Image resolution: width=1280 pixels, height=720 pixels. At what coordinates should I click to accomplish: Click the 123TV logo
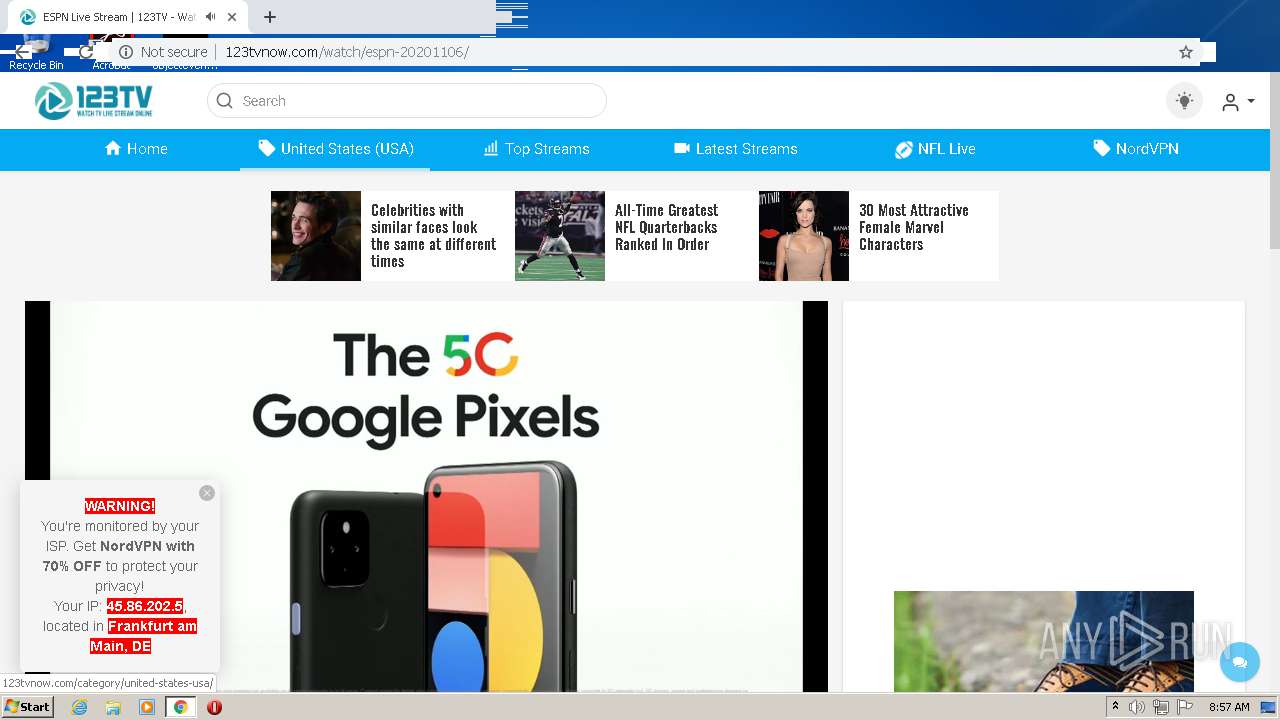pyautogui.click(x=93, y=101)
